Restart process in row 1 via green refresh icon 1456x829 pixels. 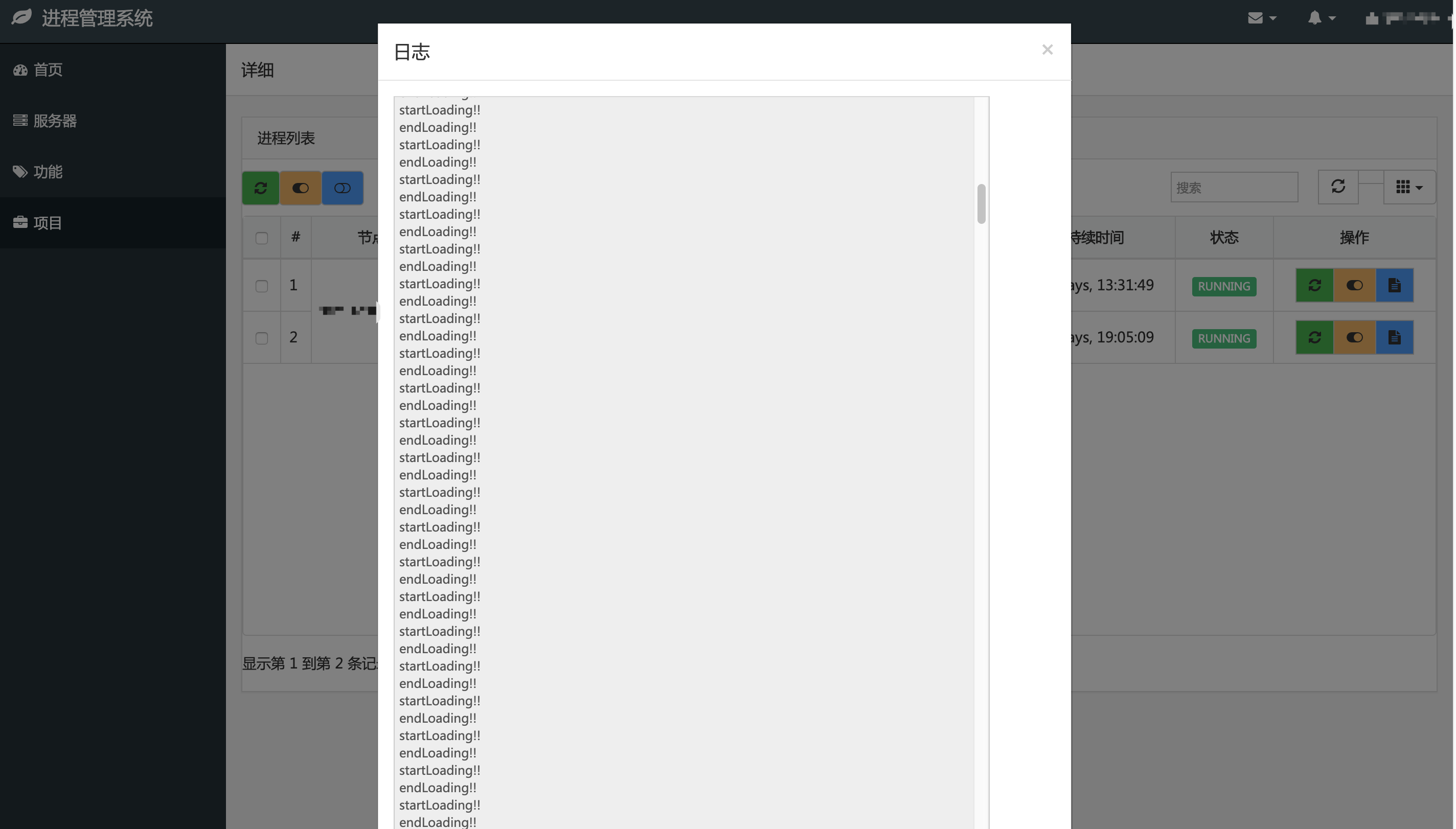[x=1314, y=285]
